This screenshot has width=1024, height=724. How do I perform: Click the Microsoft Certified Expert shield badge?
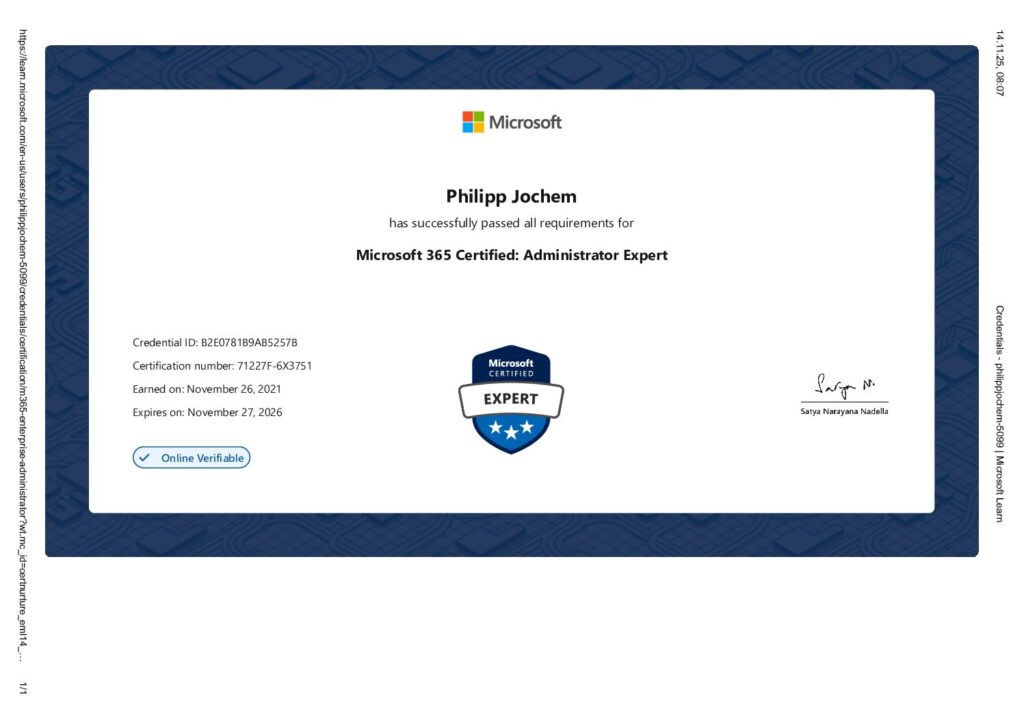(x=511, y=398)
